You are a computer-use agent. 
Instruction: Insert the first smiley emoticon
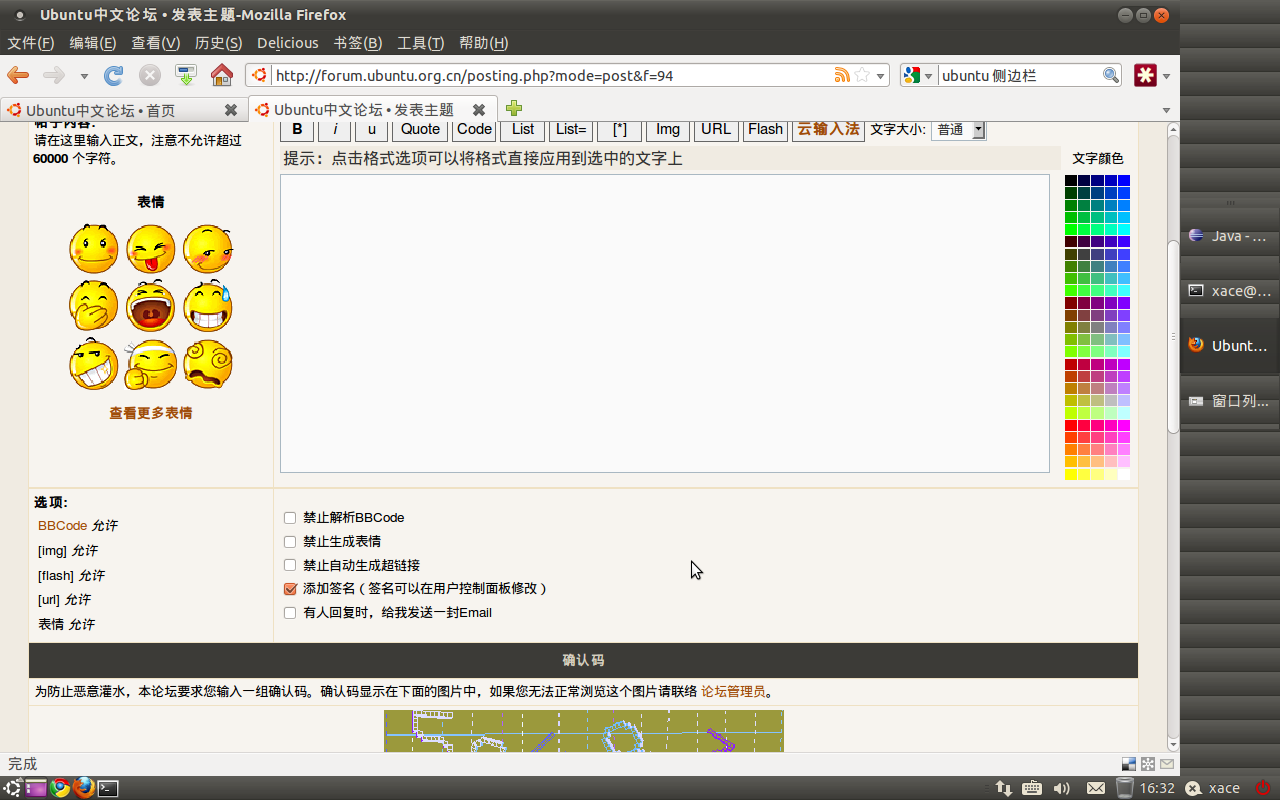pos(94,249)
